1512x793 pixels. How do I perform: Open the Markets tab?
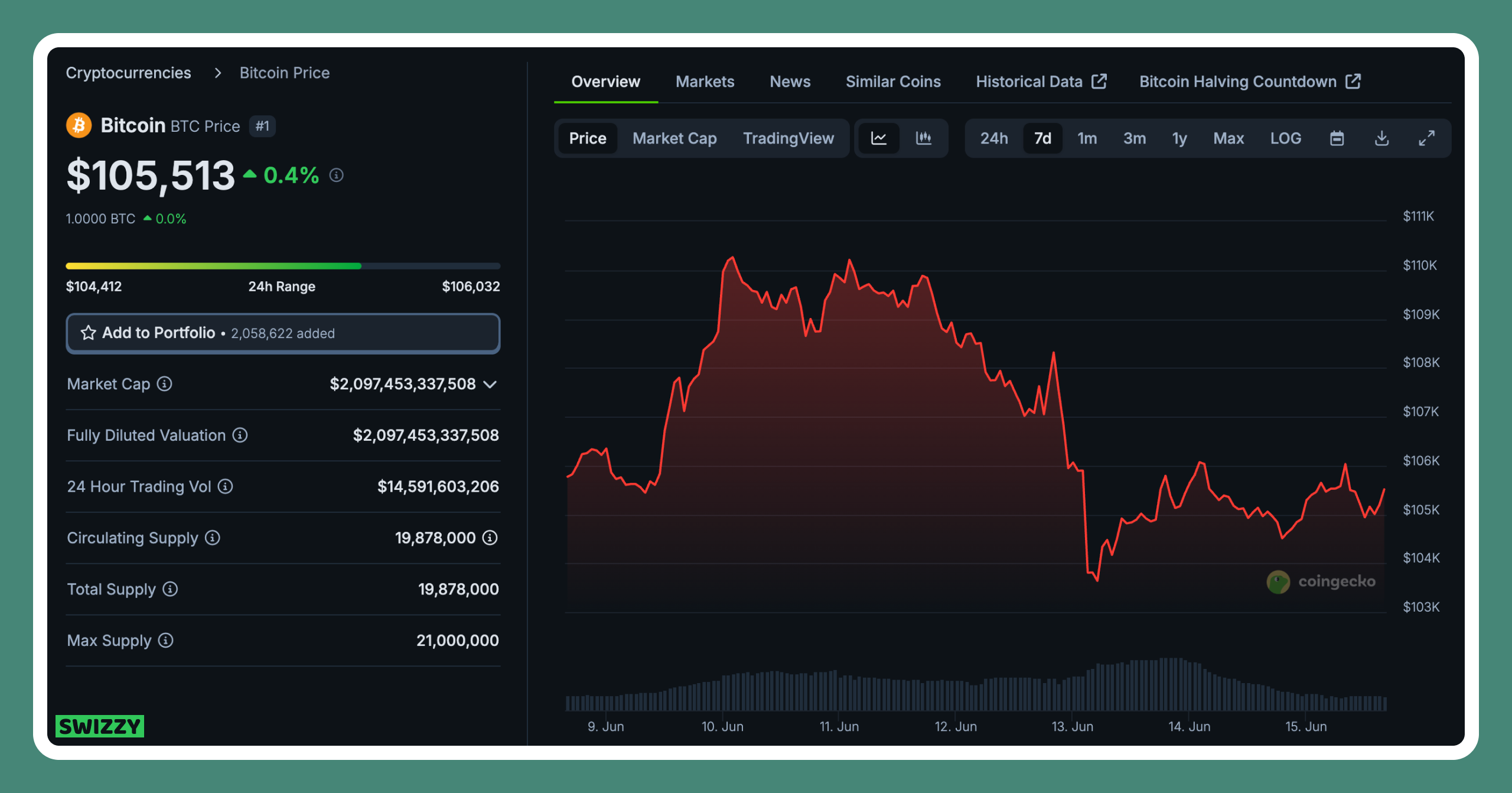pyautogui.click(x=705, y=82)
